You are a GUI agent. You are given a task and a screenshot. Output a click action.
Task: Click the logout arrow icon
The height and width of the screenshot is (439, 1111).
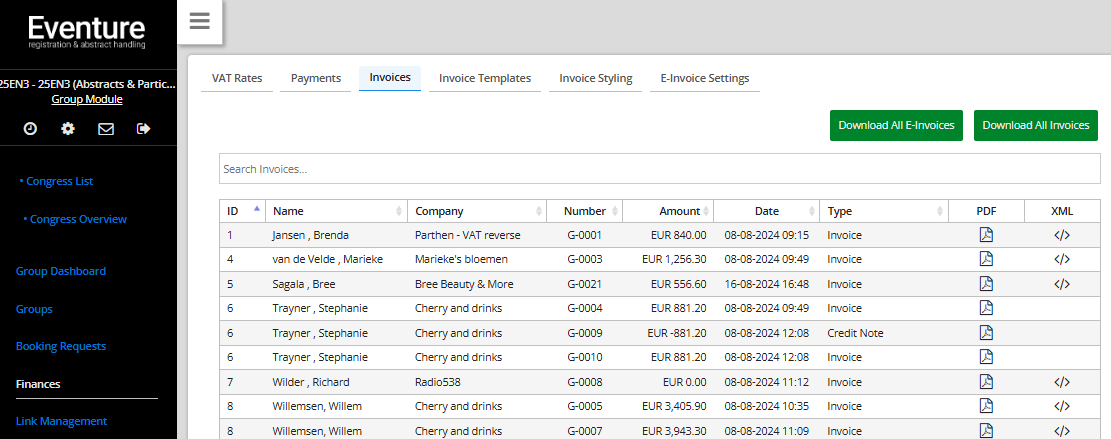[143, 128]
